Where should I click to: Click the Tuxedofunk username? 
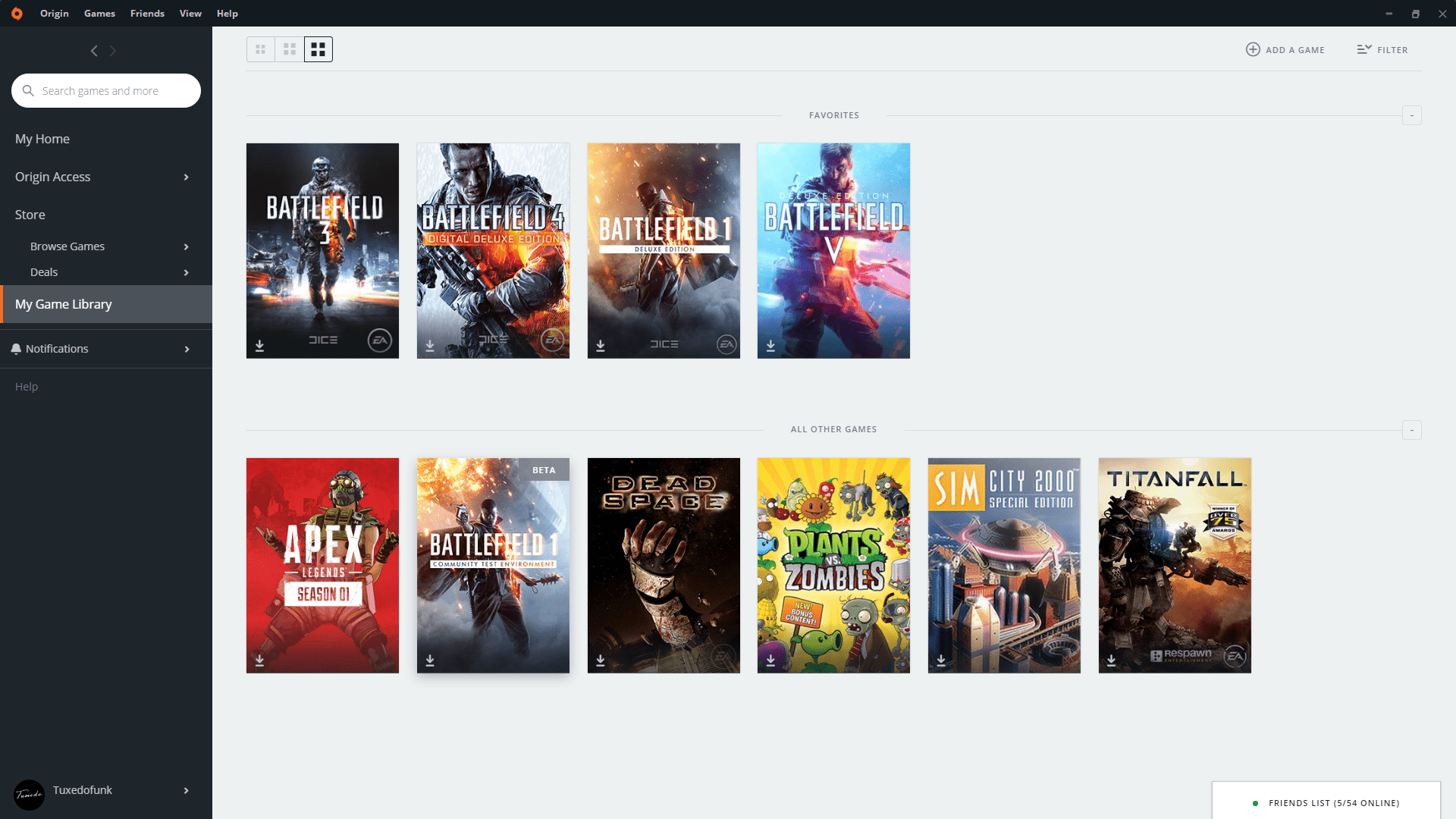coord(83,790)
